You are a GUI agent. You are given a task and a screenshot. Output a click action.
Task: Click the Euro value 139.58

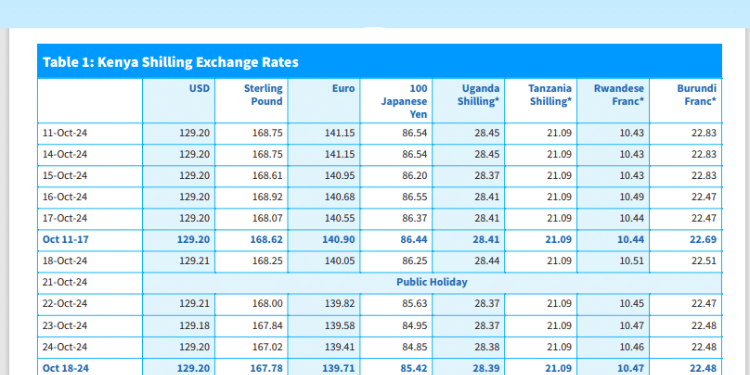[340, 326]
